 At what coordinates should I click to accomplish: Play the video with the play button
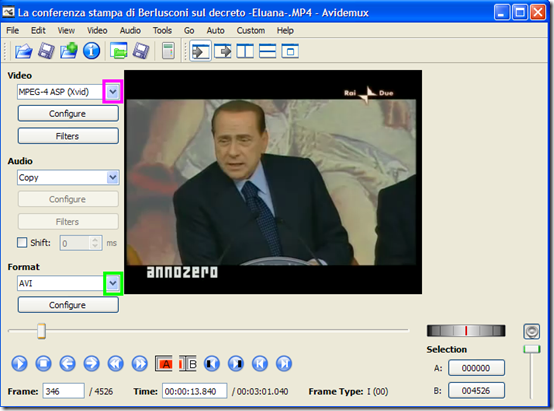(x=19, y=364)
